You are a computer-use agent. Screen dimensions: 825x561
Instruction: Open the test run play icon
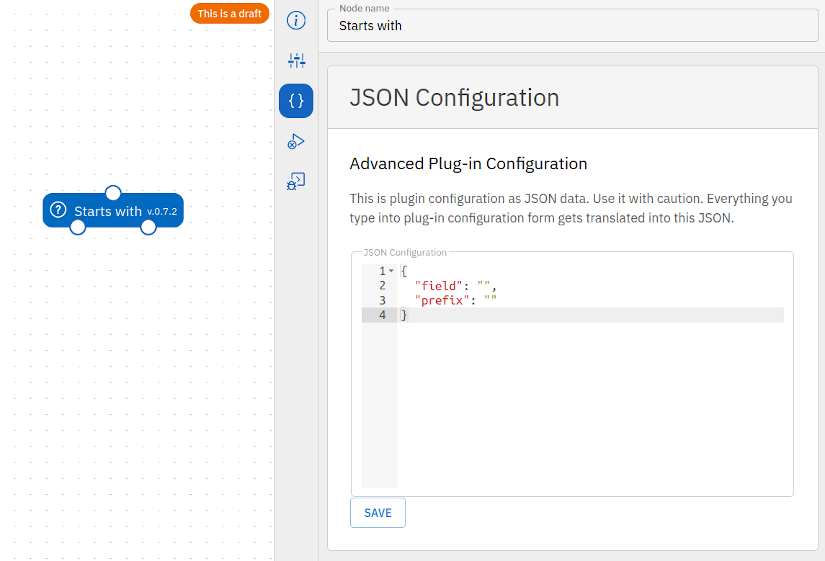pyautogui.click(x=296, y=142)
